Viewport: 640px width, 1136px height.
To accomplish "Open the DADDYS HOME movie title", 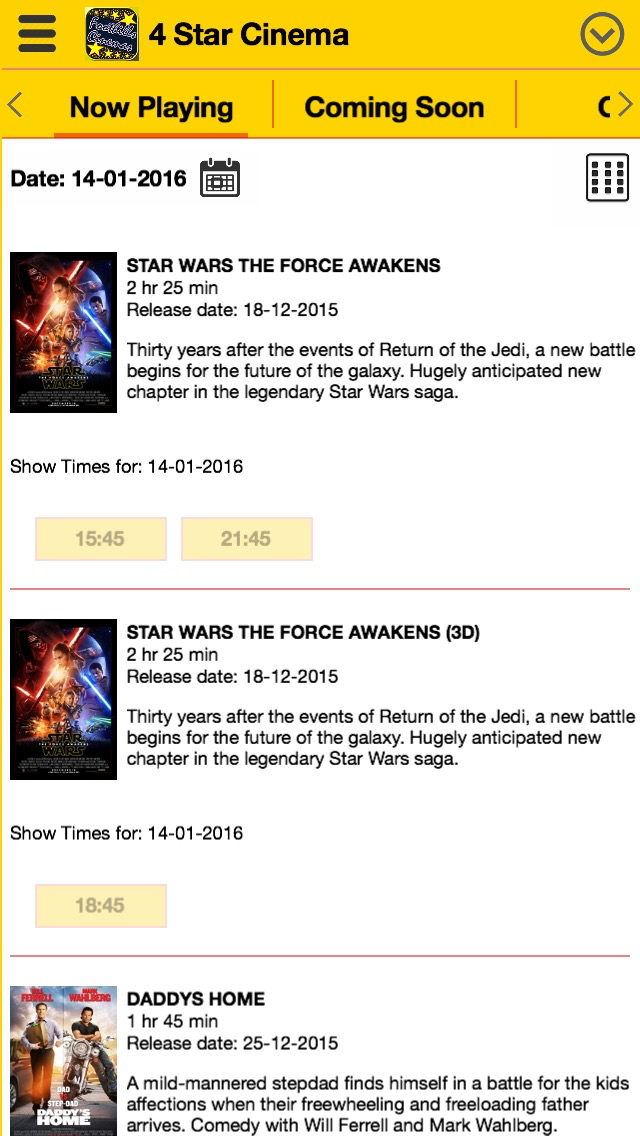I will click(196, 999).
